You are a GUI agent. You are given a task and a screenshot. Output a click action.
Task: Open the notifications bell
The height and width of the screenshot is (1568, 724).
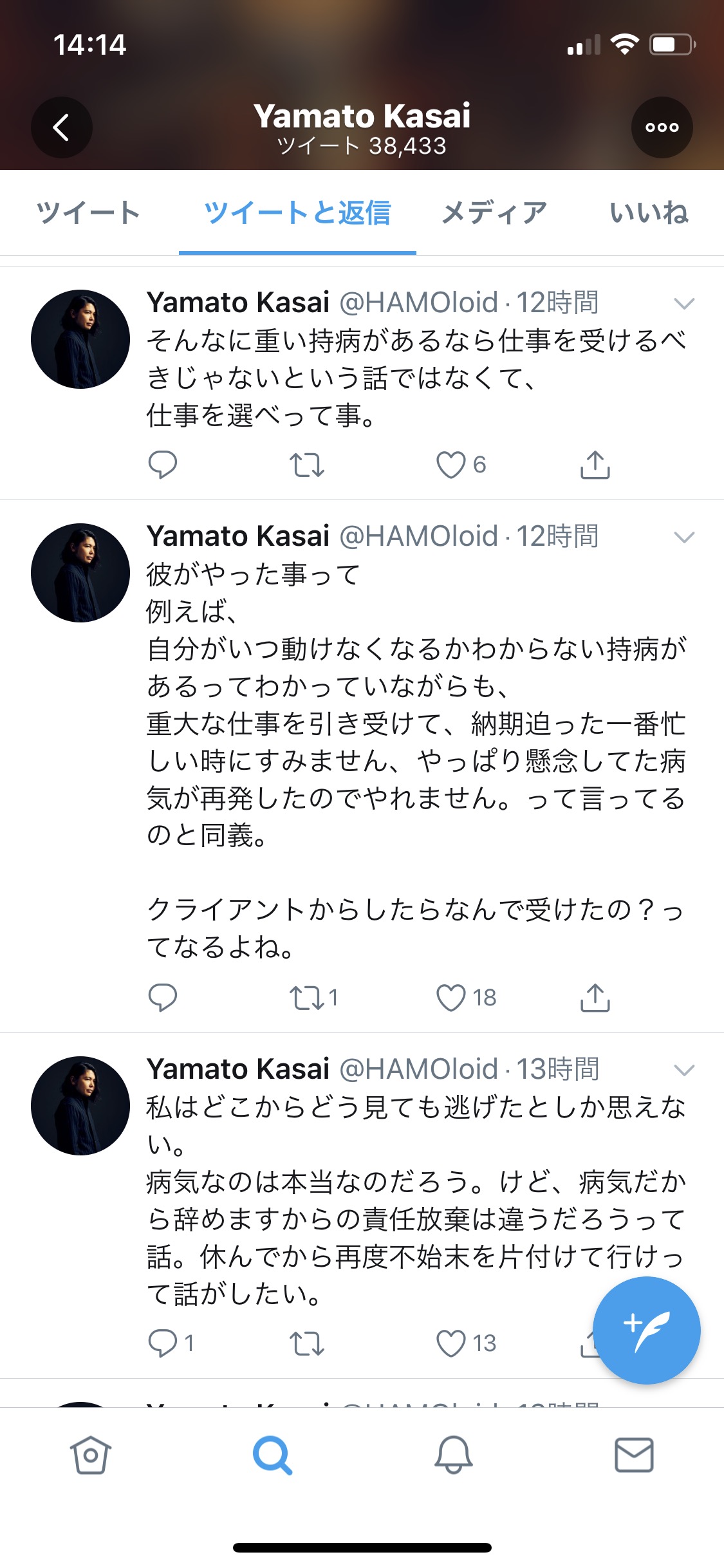coord(454,1455)
